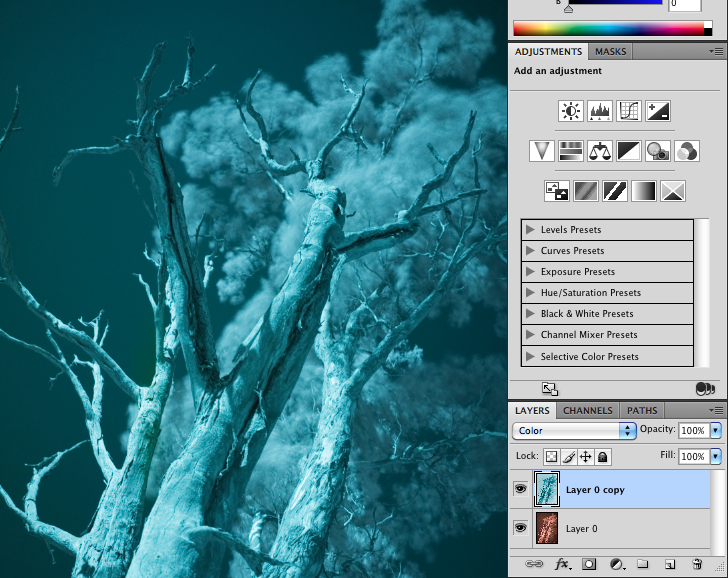
Task: Create new fill or adjustment layer
Action: point(617,564)
